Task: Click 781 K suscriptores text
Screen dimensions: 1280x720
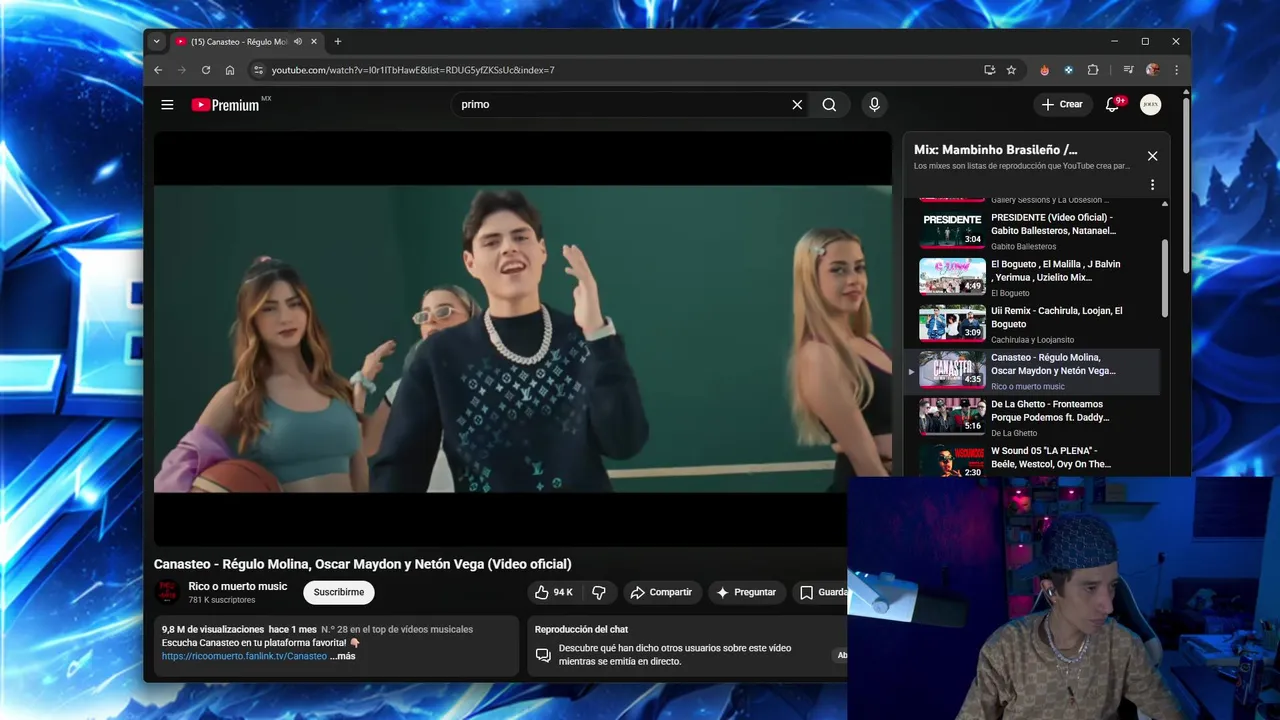Action: tap(222, 600)
